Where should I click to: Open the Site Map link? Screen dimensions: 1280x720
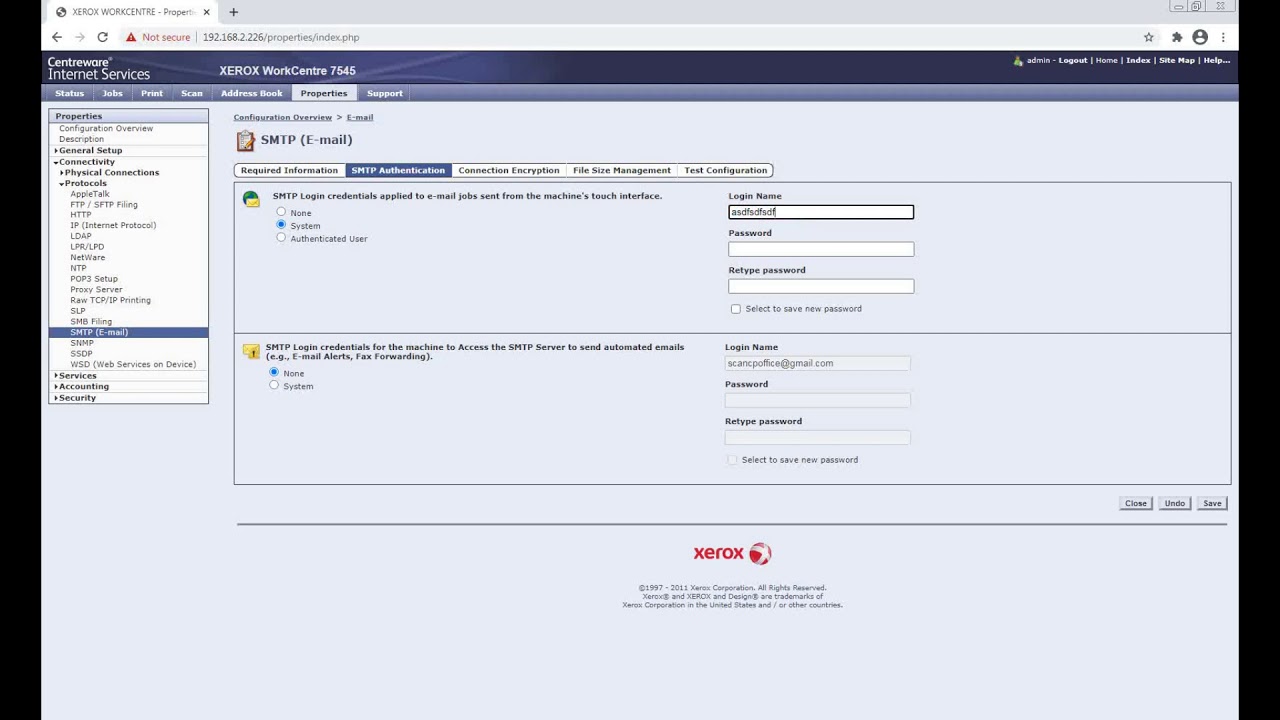tap(1177, 60)
